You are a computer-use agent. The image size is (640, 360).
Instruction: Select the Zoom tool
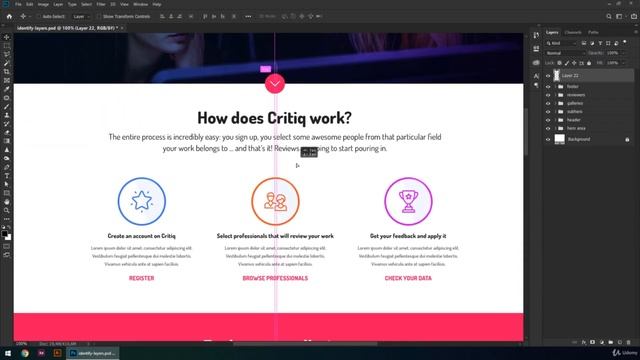click(x=7, y=210)
